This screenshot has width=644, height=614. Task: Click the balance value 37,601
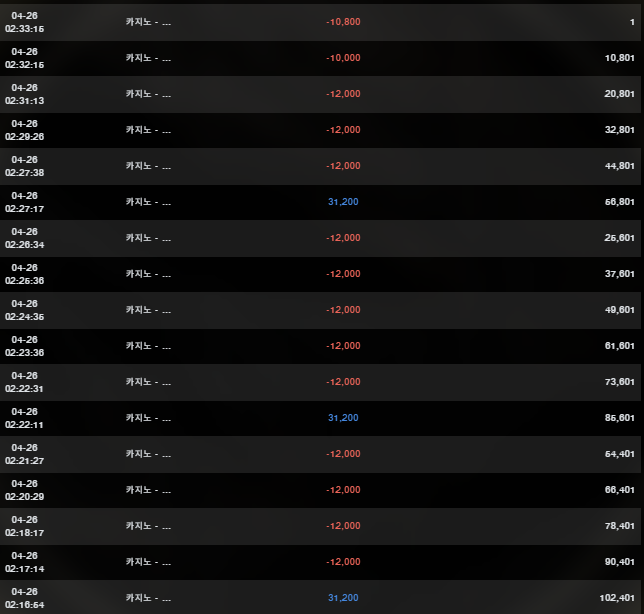coord(620,274)
